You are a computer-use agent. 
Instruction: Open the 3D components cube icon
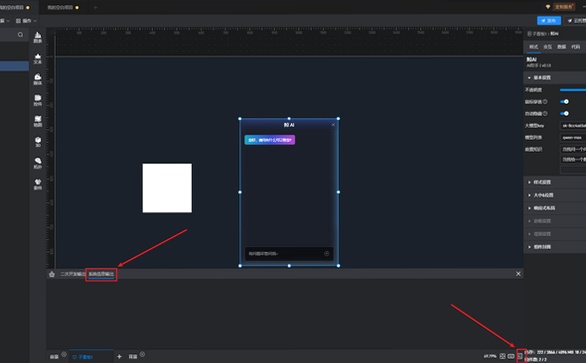click(x=38, y=142)
